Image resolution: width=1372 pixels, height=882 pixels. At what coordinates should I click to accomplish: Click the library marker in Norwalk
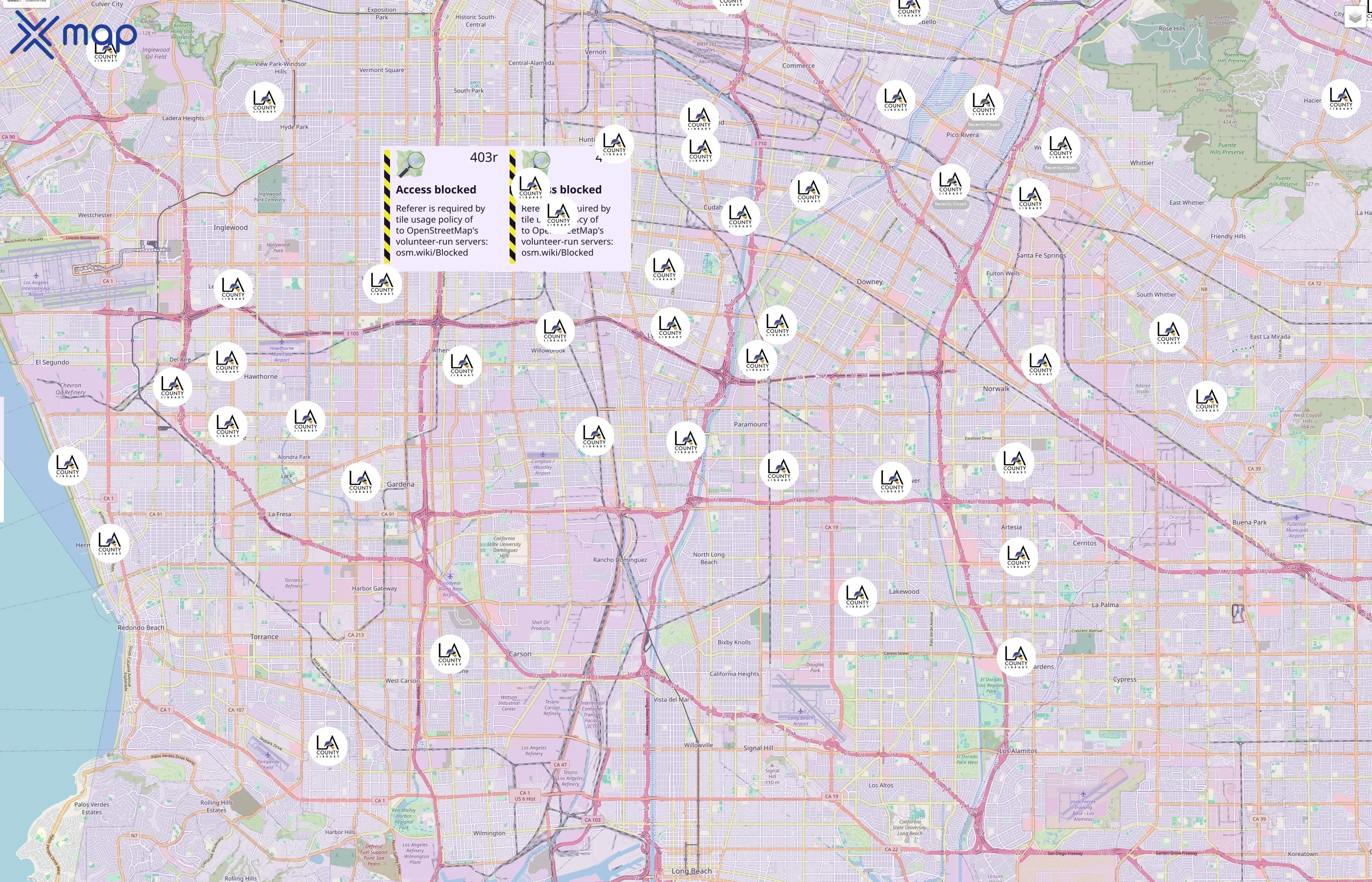[1040, 364]
